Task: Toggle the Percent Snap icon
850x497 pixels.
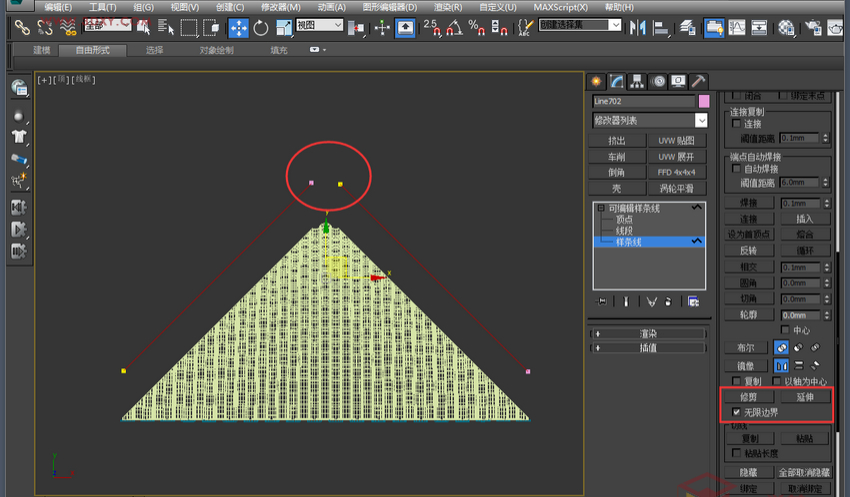Action: point(476,27)
